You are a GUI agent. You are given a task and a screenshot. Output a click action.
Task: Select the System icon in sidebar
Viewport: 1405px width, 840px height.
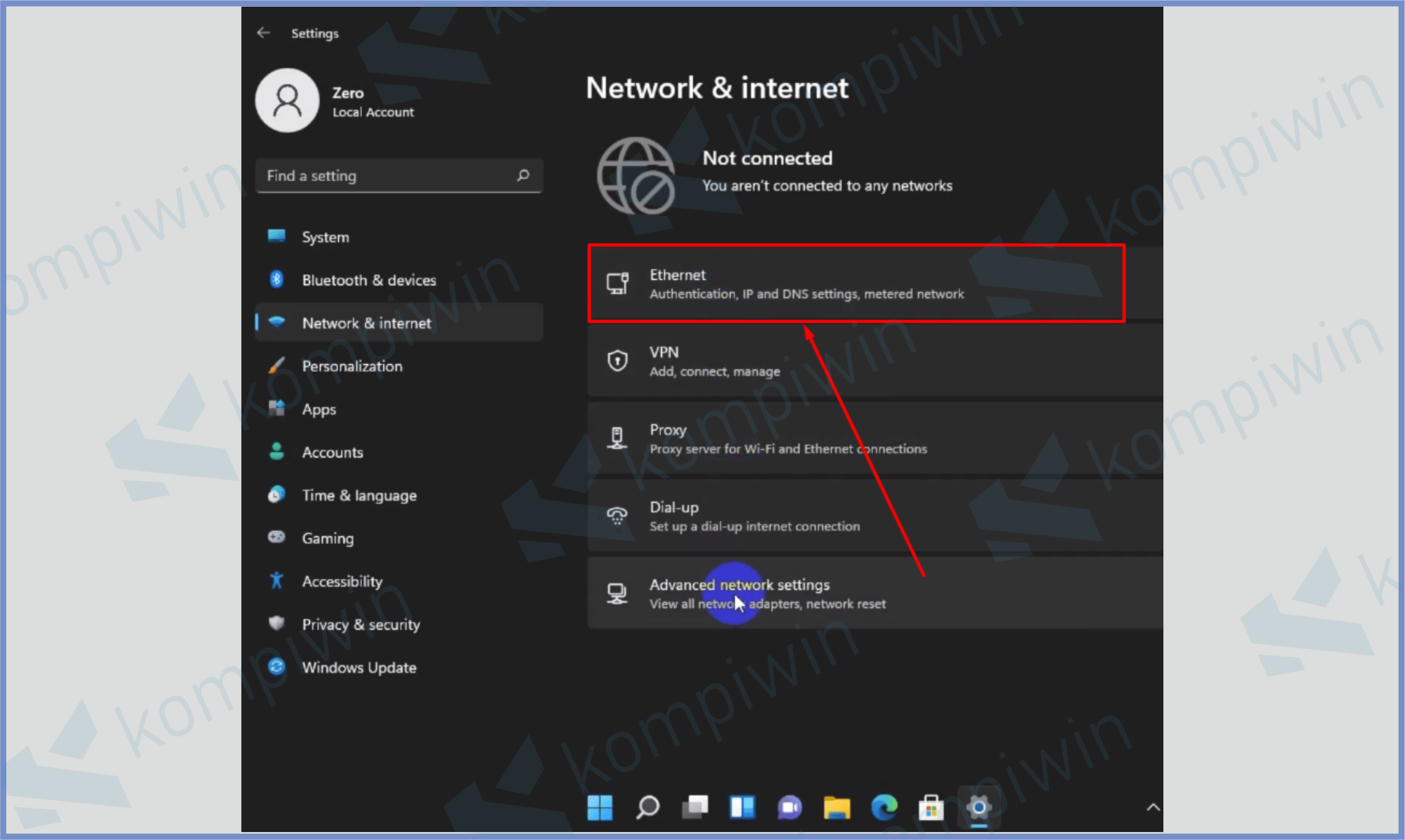coord(276,237)
